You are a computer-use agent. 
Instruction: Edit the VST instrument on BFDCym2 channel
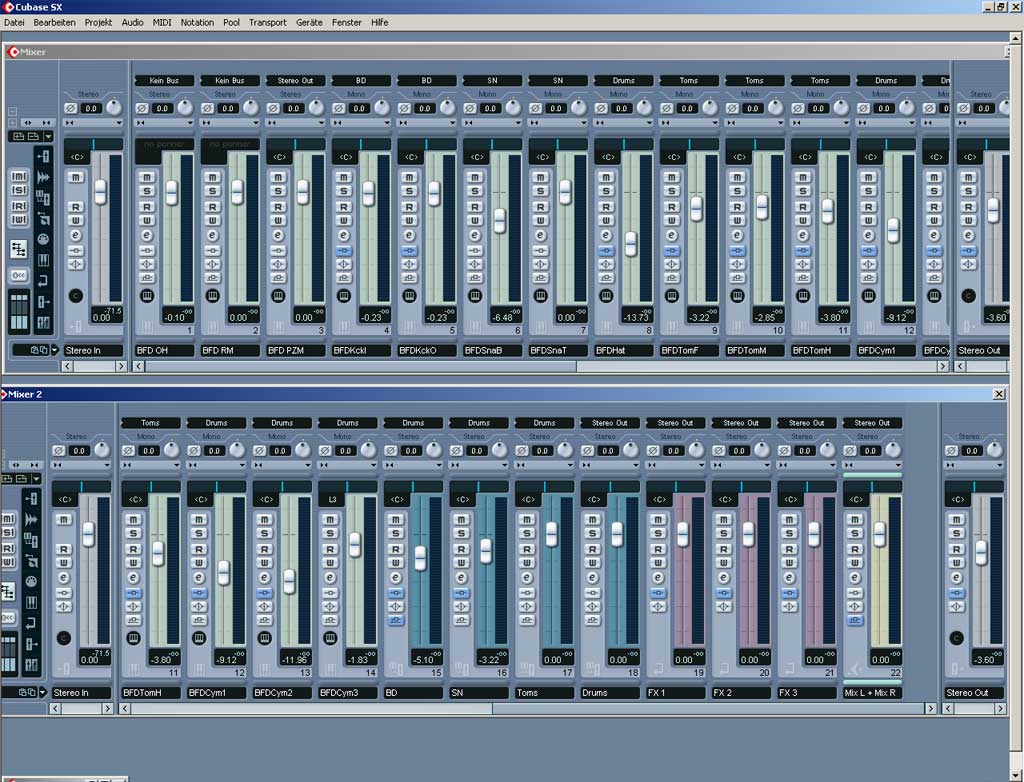[264, 638]
